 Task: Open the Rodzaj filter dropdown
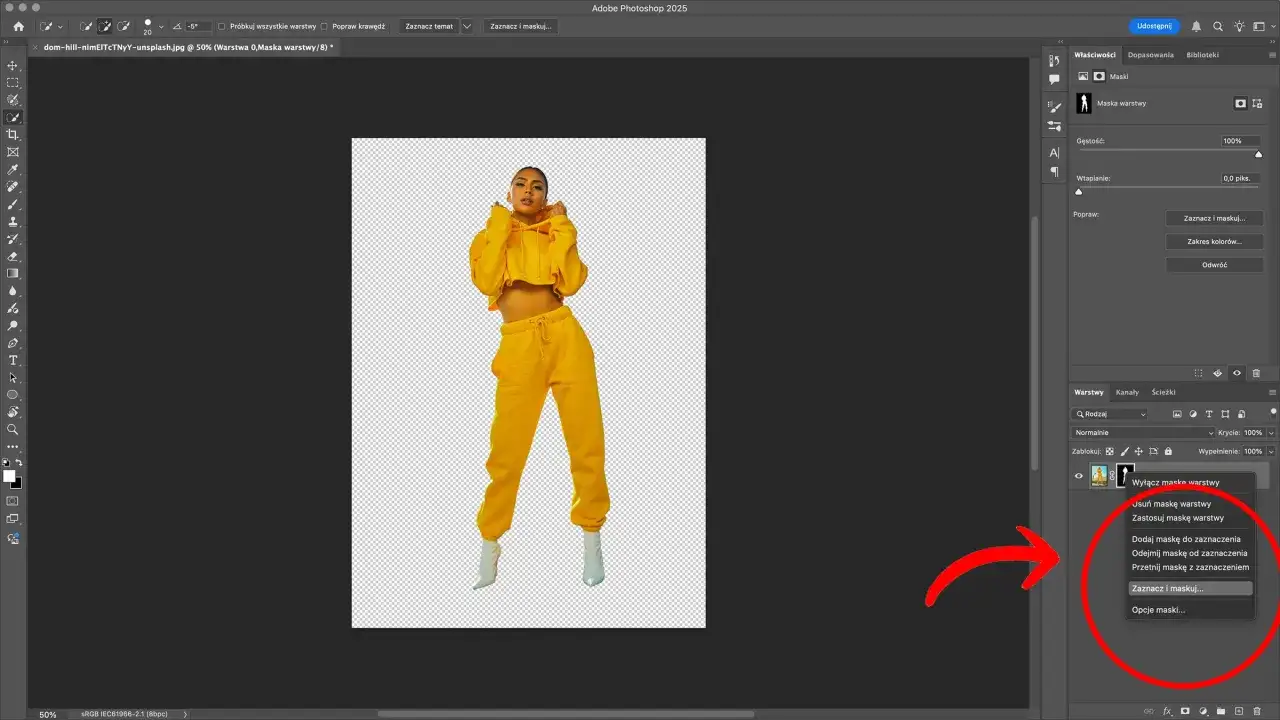pyautogui.click(x=1110, y=413)
